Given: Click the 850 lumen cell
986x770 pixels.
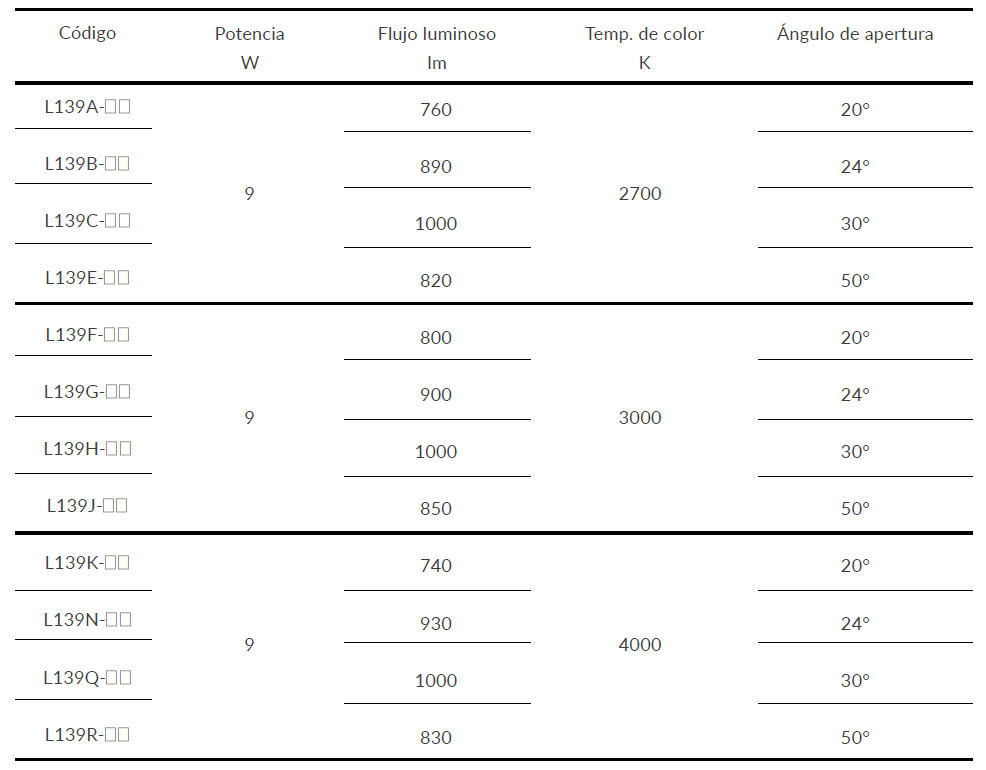Looking at the screenshot, I should coord(436,509).
